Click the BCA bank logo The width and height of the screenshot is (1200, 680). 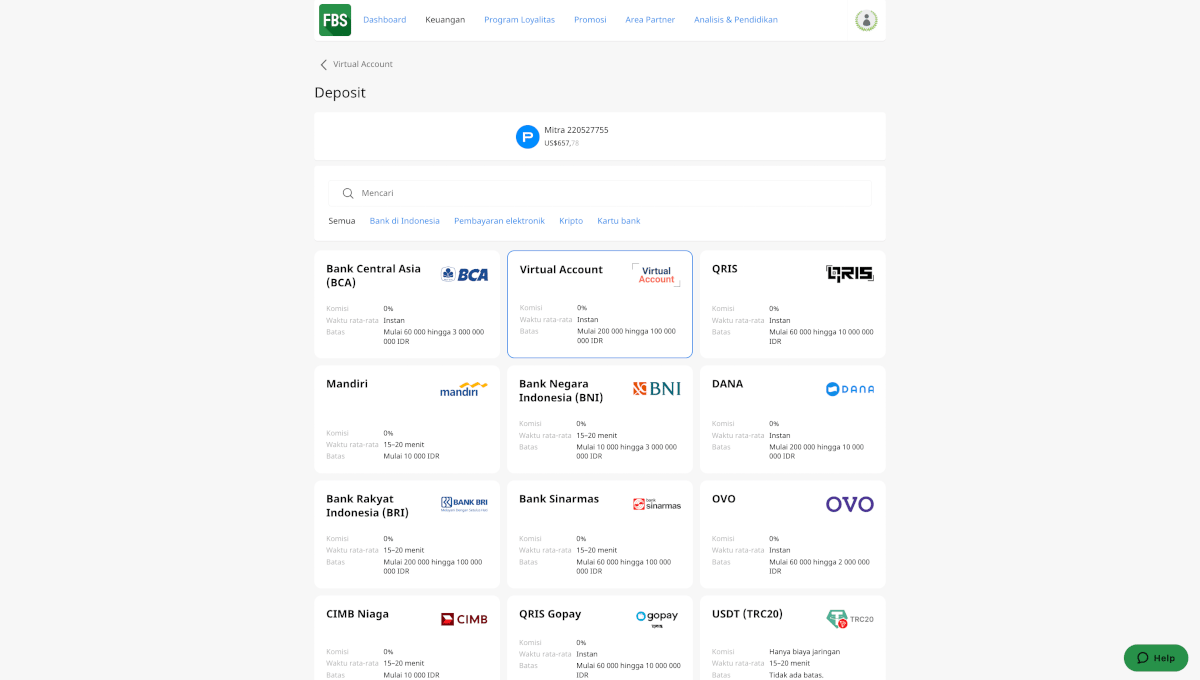(x=465, y=275)
